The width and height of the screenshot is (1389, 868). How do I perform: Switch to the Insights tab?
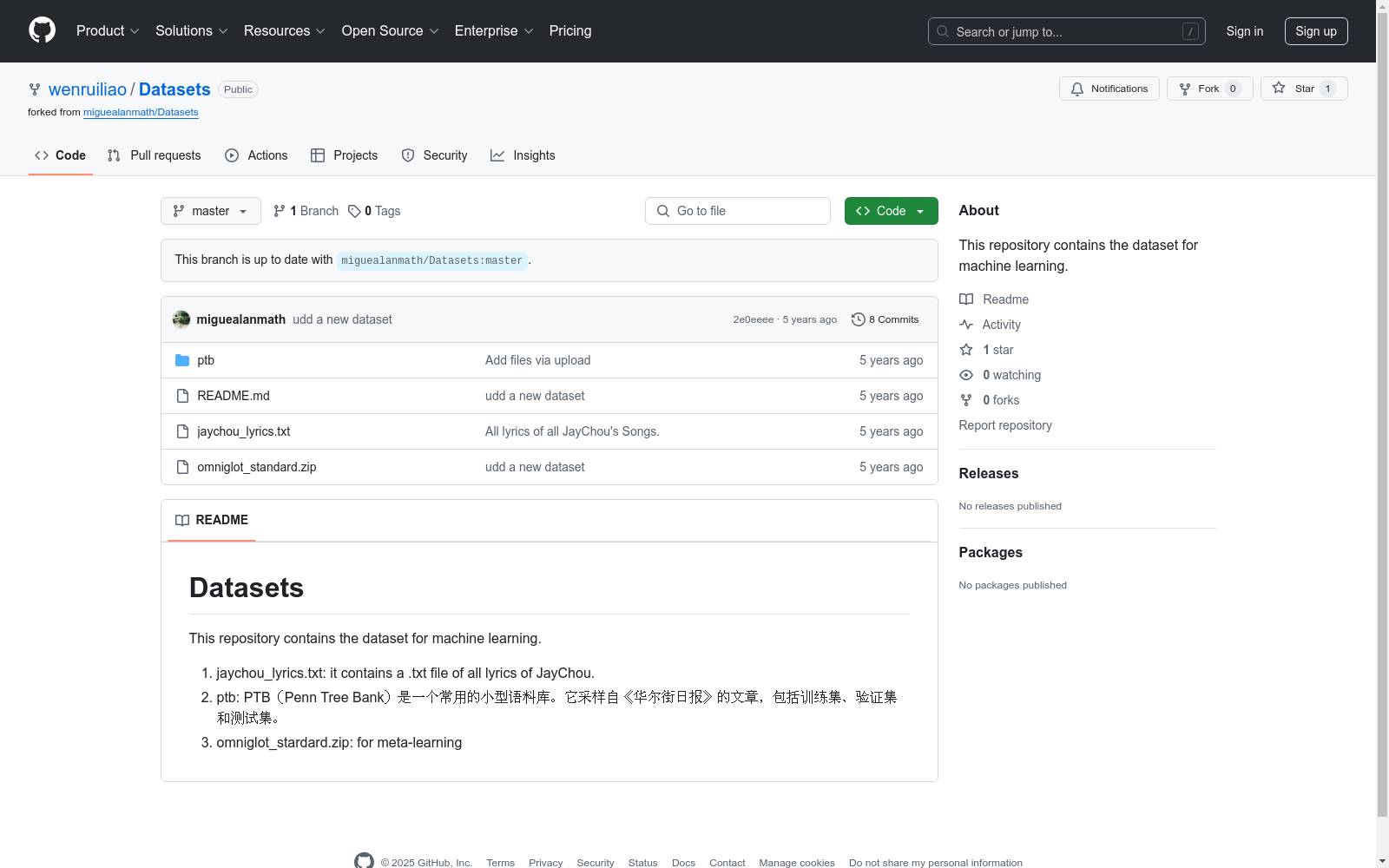(523, 155)
